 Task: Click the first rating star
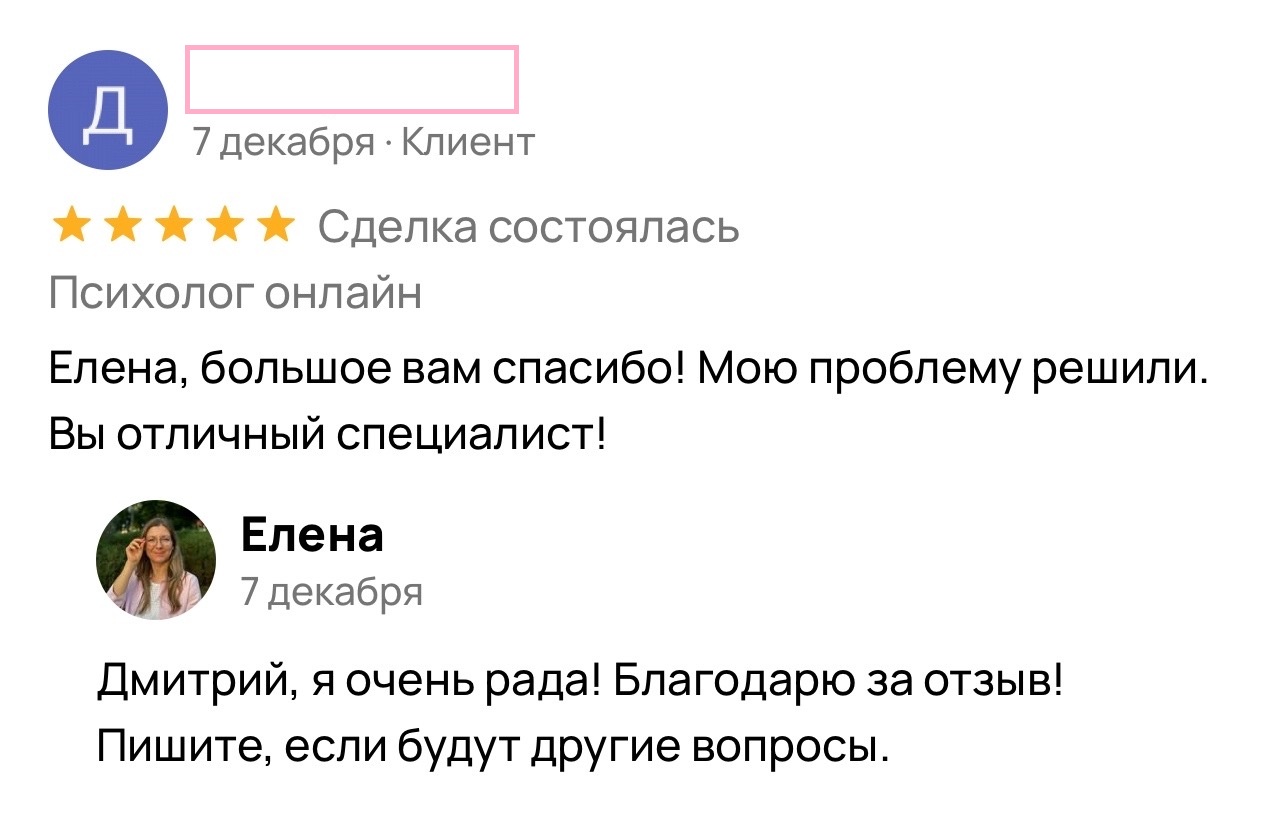click(x=70, y=227)
